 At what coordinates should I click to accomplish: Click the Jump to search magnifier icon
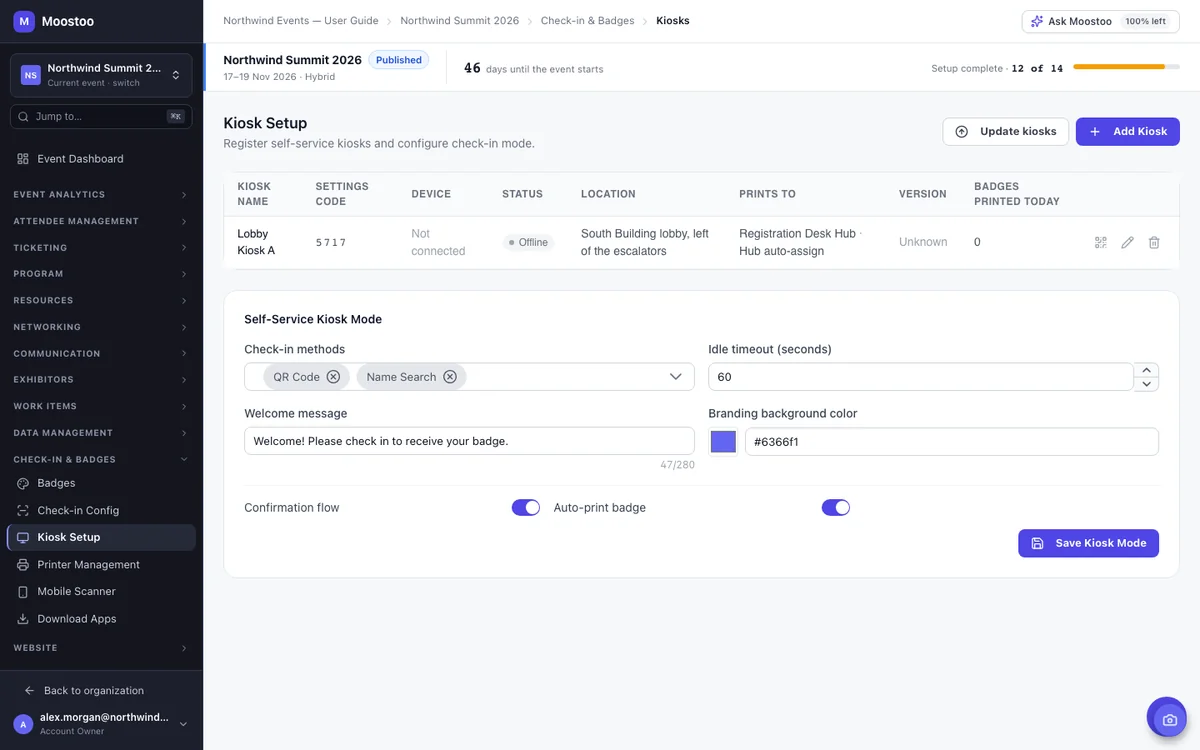(24, 116)
